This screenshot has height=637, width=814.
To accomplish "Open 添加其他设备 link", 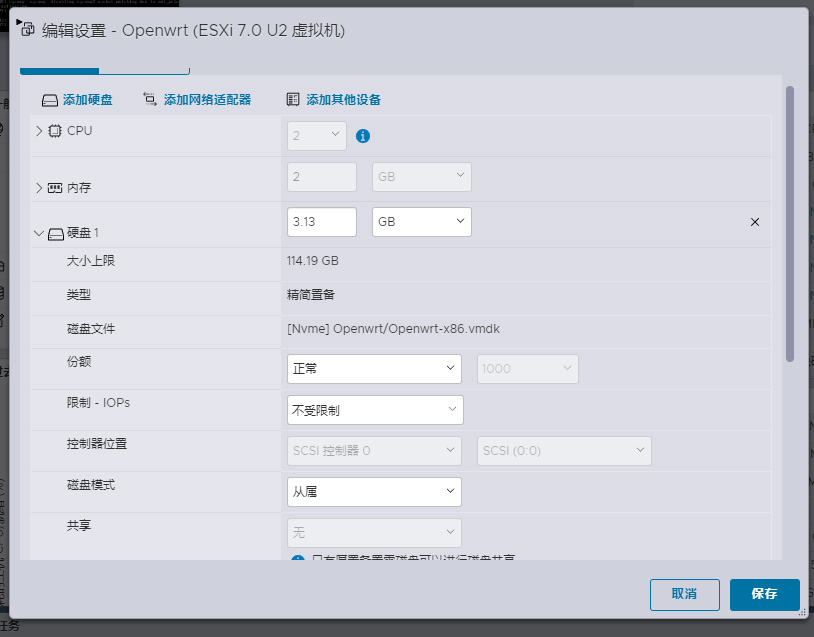I will point(343,100).
